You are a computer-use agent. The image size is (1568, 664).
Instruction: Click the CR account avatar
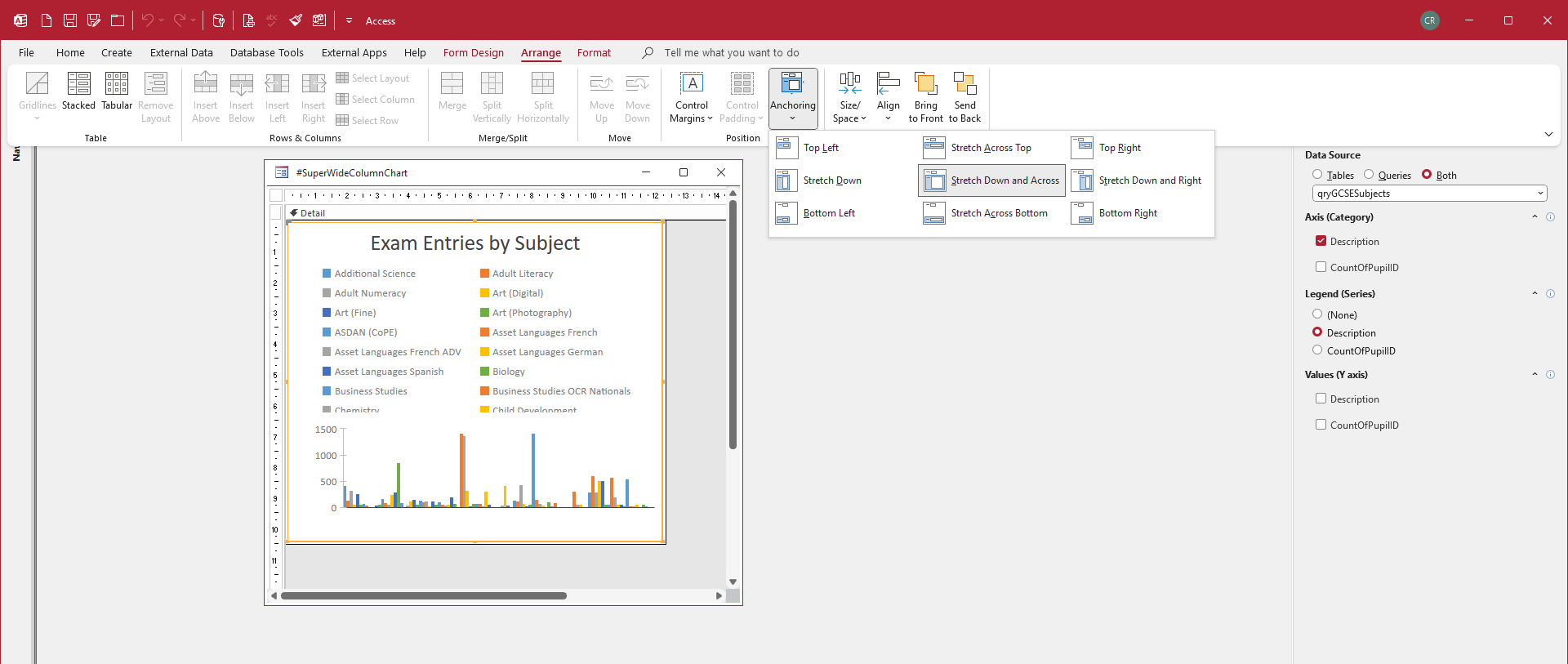pyautogui.click(x=1429, y=20)
